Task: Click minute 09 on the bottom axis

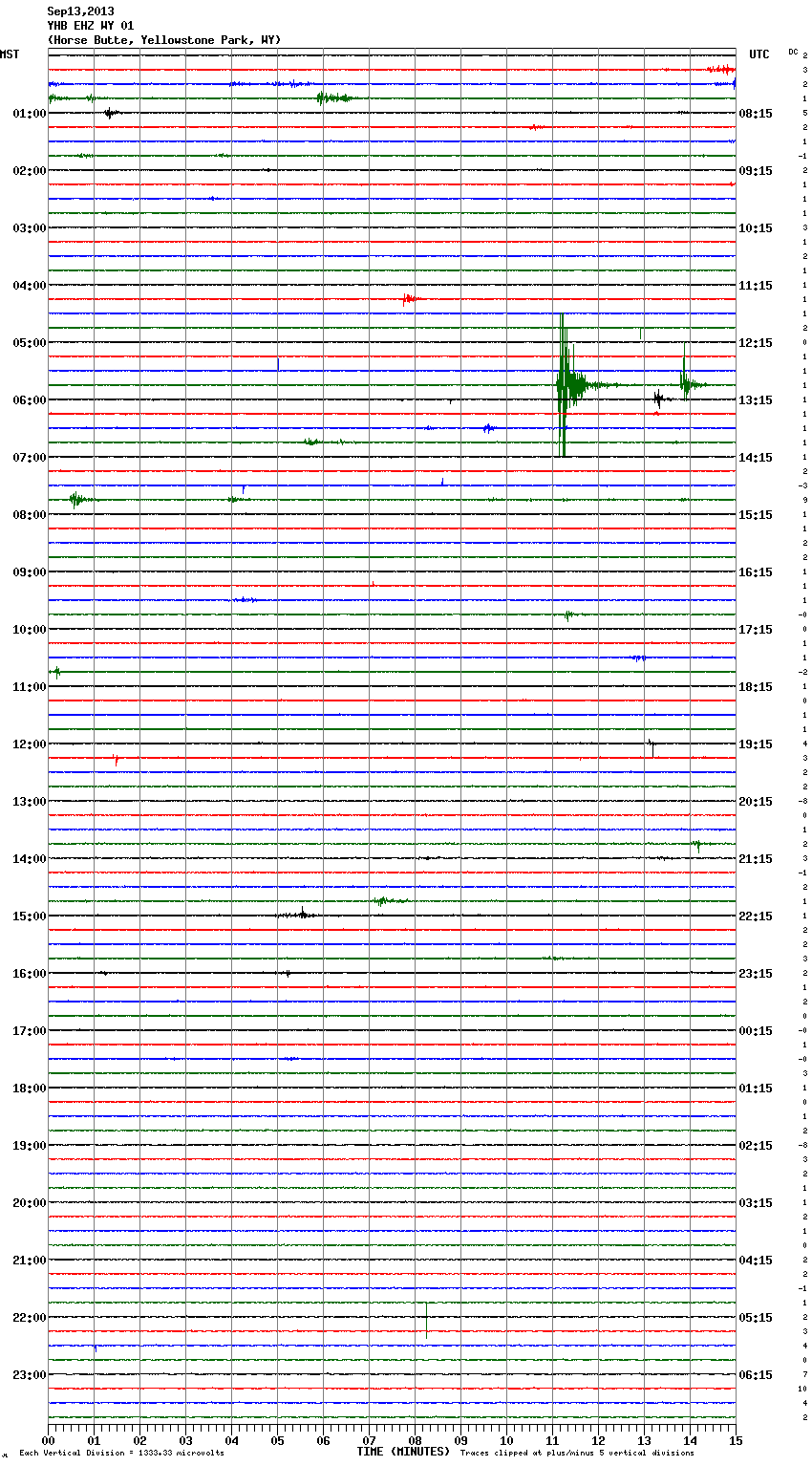Action: 460,1440
